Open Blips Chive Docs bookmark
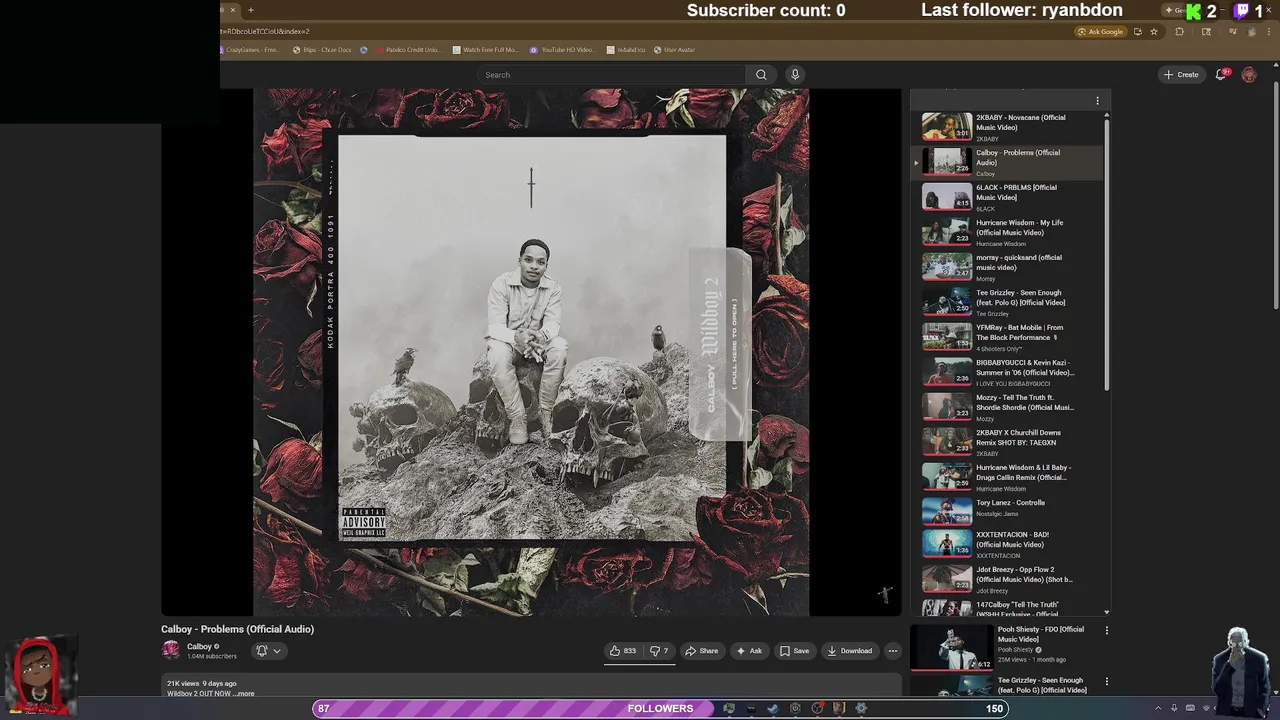This screenshot has width=1280, height=720. (323, 50)
